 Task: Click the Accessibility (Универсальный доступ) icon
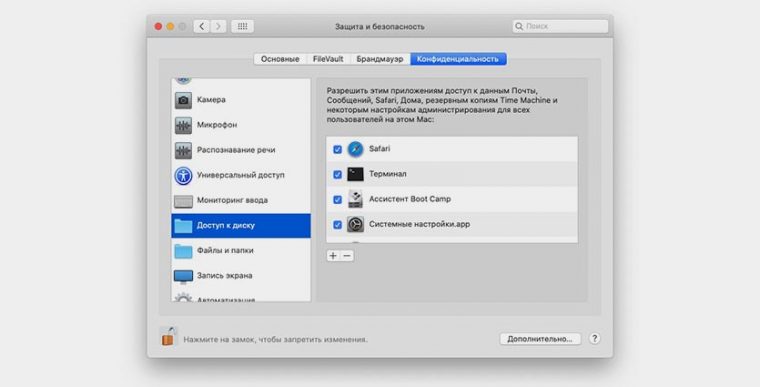[183, 175]
